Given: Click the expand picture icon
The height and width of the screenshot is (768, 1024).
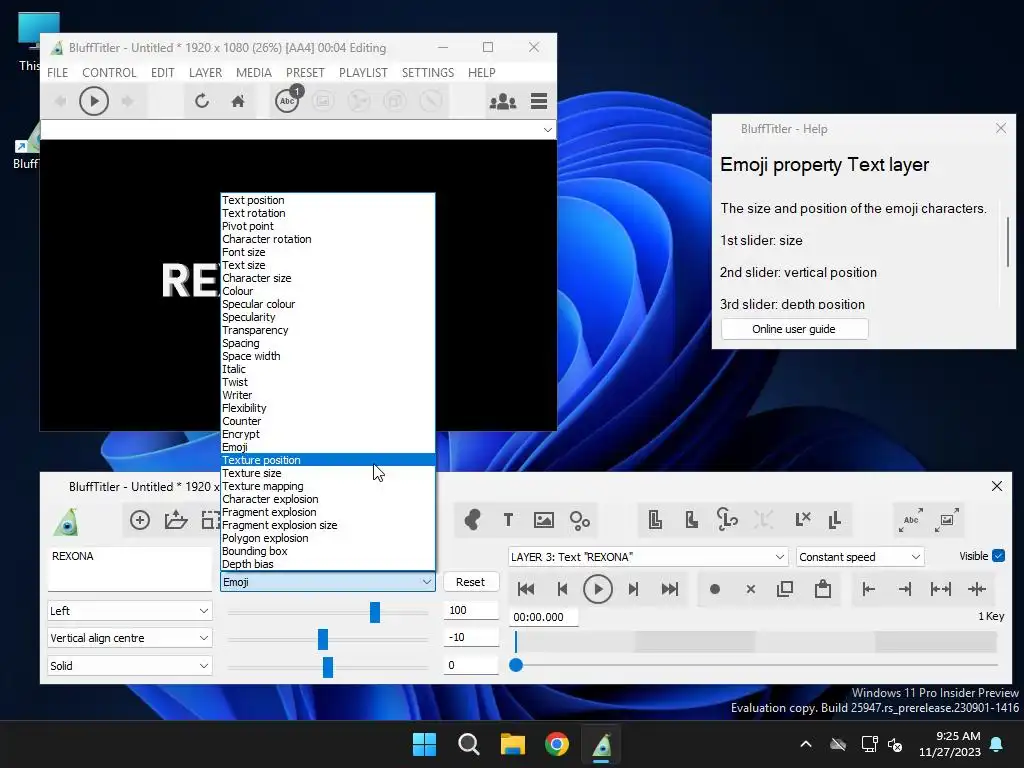Looking at the screenshot, I should 946,520.
